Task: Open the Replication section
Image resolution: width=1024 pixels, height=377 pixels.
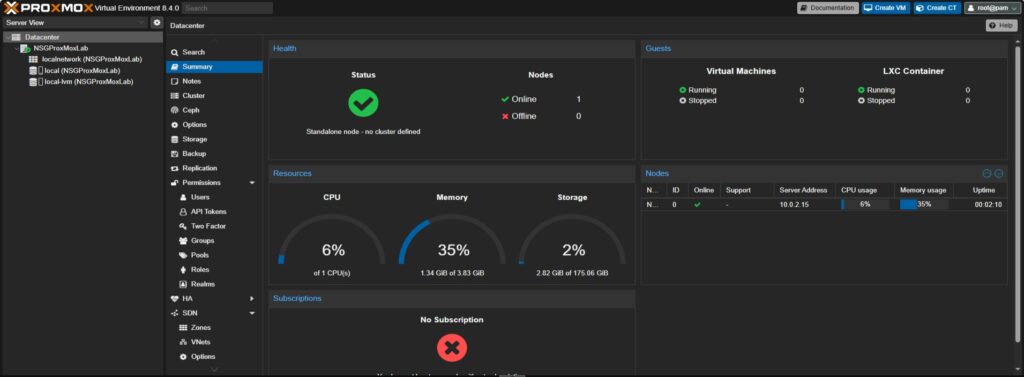Action: [214, 168]
